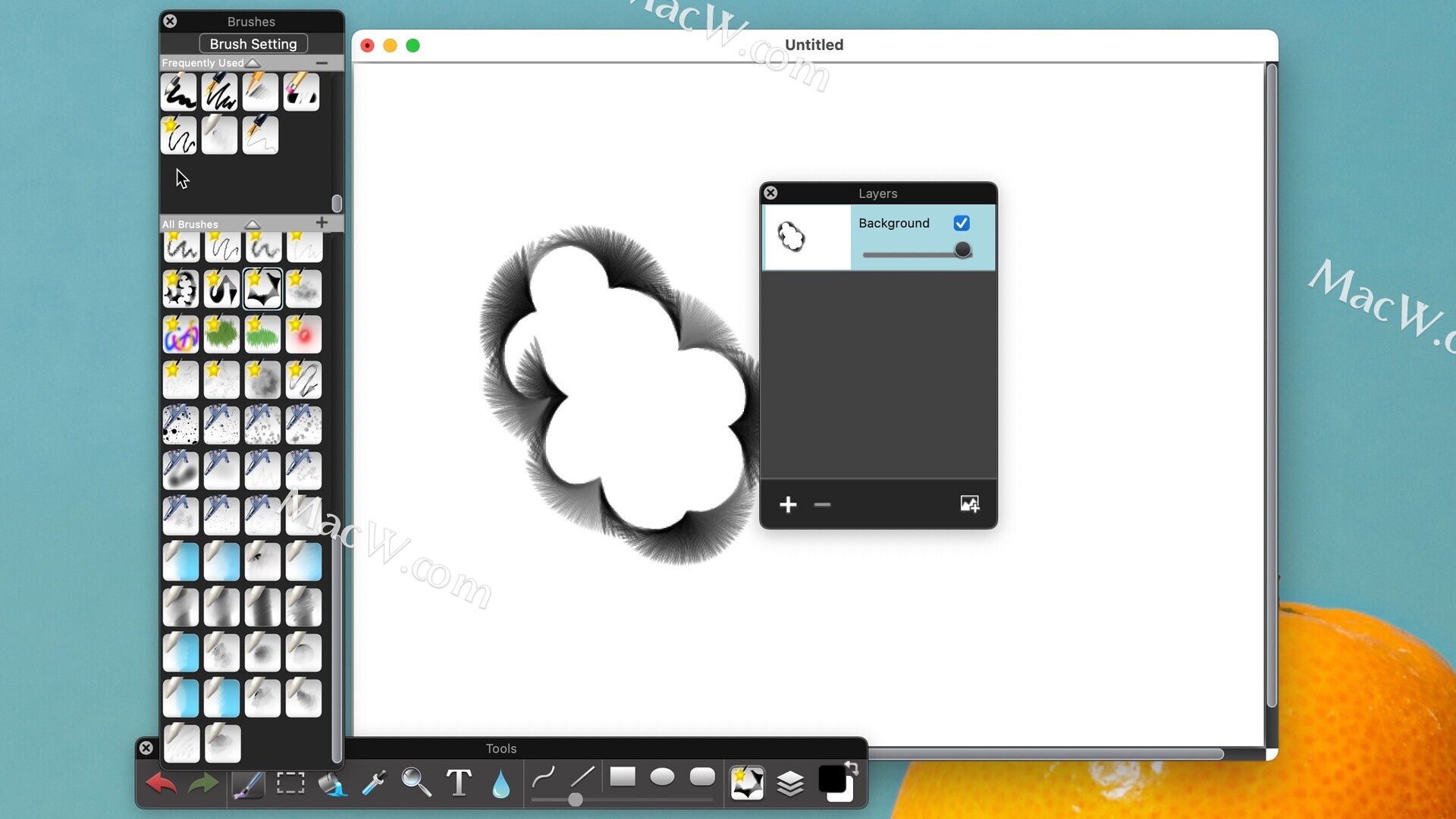This screenshot has width=1456, height=819.
Task: Select the ellipse shape tool
Action: (x=662, y=777)
